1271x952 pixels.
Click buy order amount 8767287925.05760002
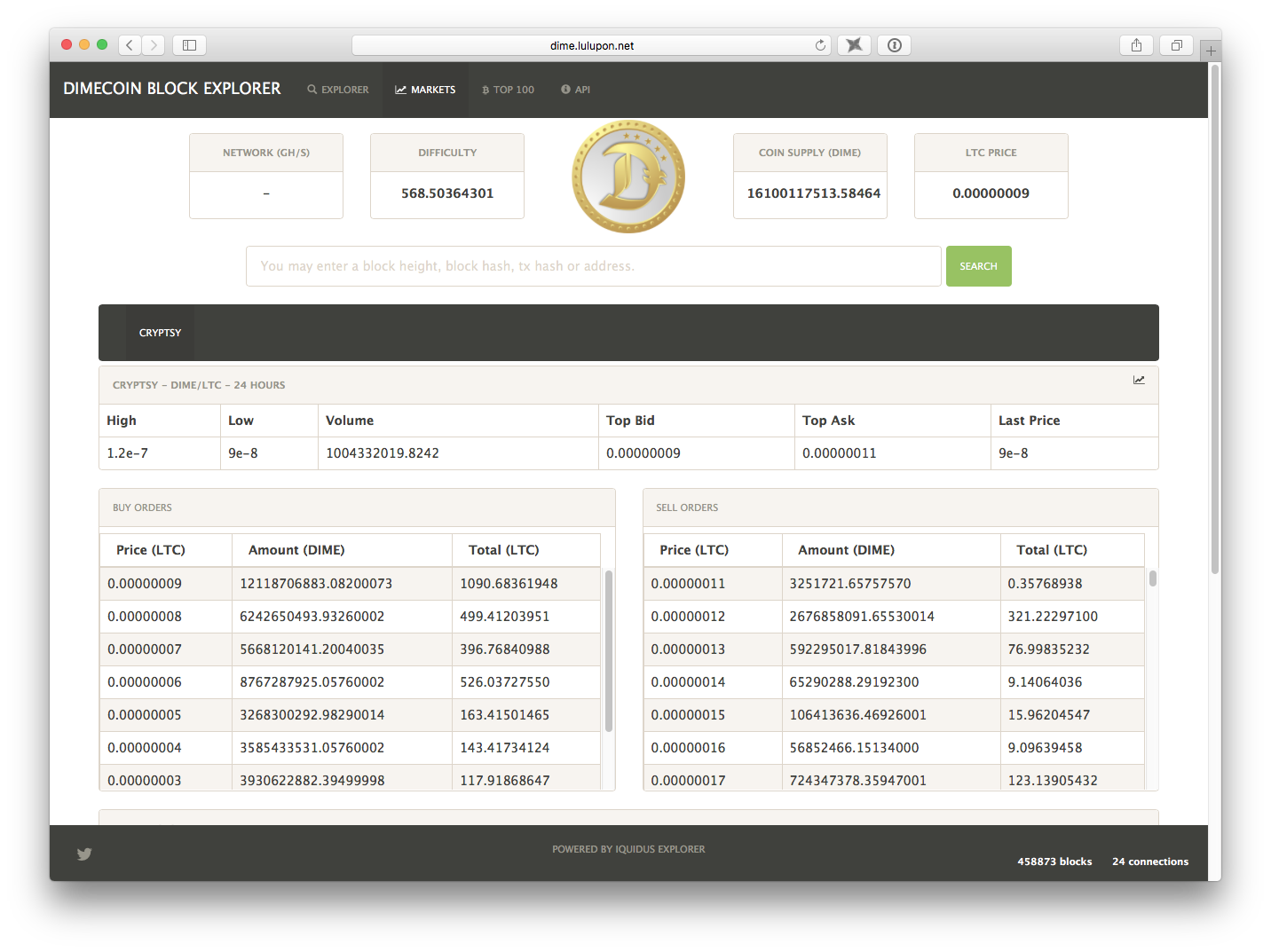point(312,682)
